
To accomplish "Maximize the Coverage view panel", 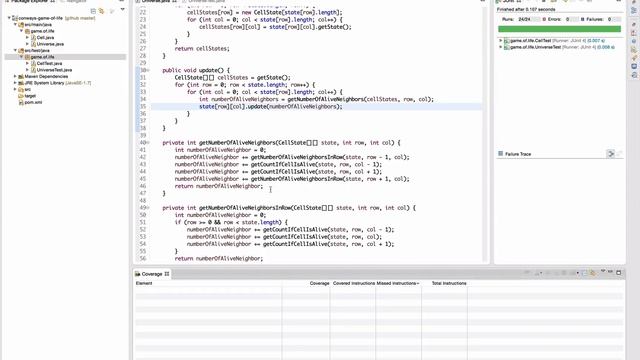I will [618, 273].
